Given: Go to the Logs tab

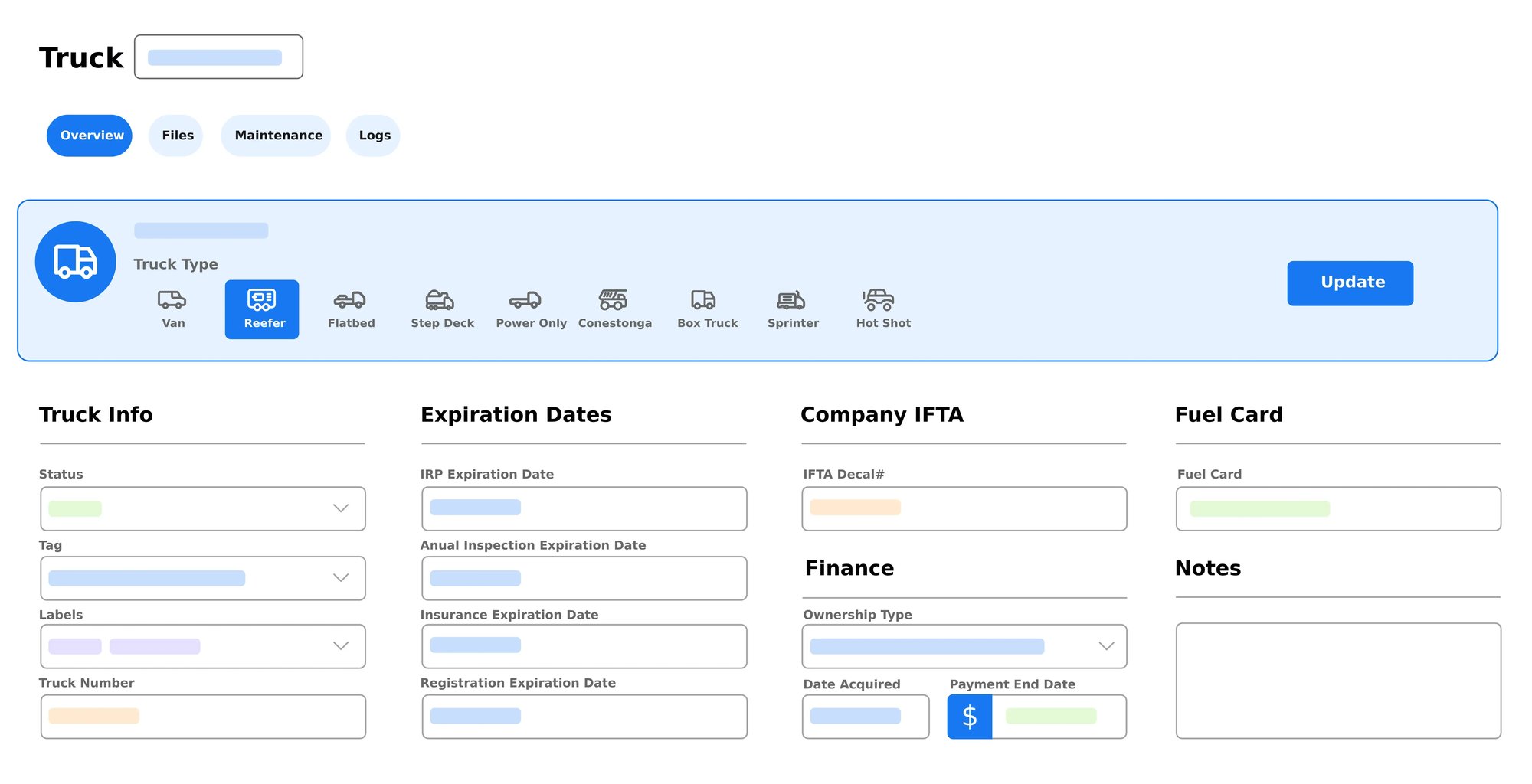Looking at the screenshot, I should 374,136.
